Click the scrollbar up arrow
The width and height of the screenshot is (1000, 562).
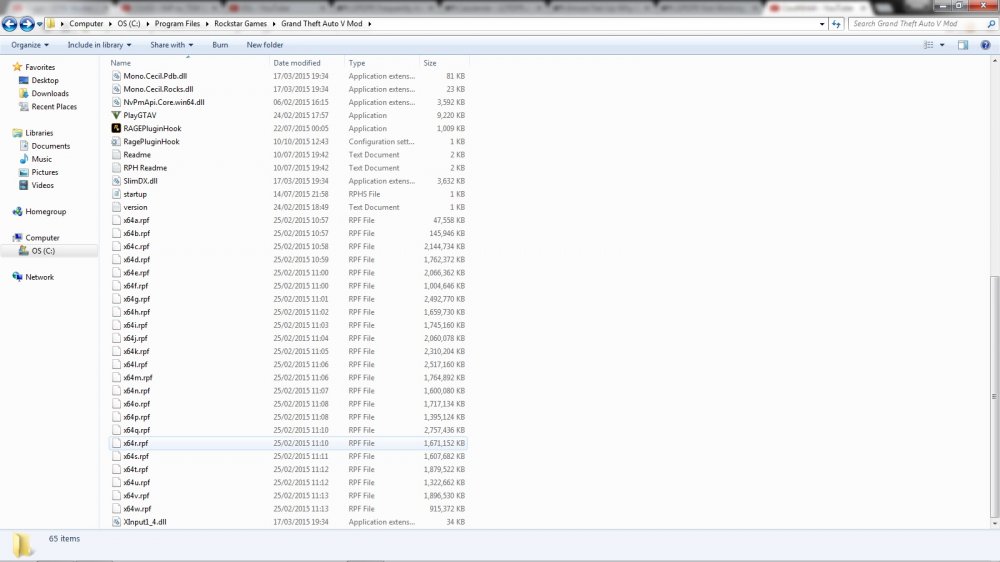(994, 61)
